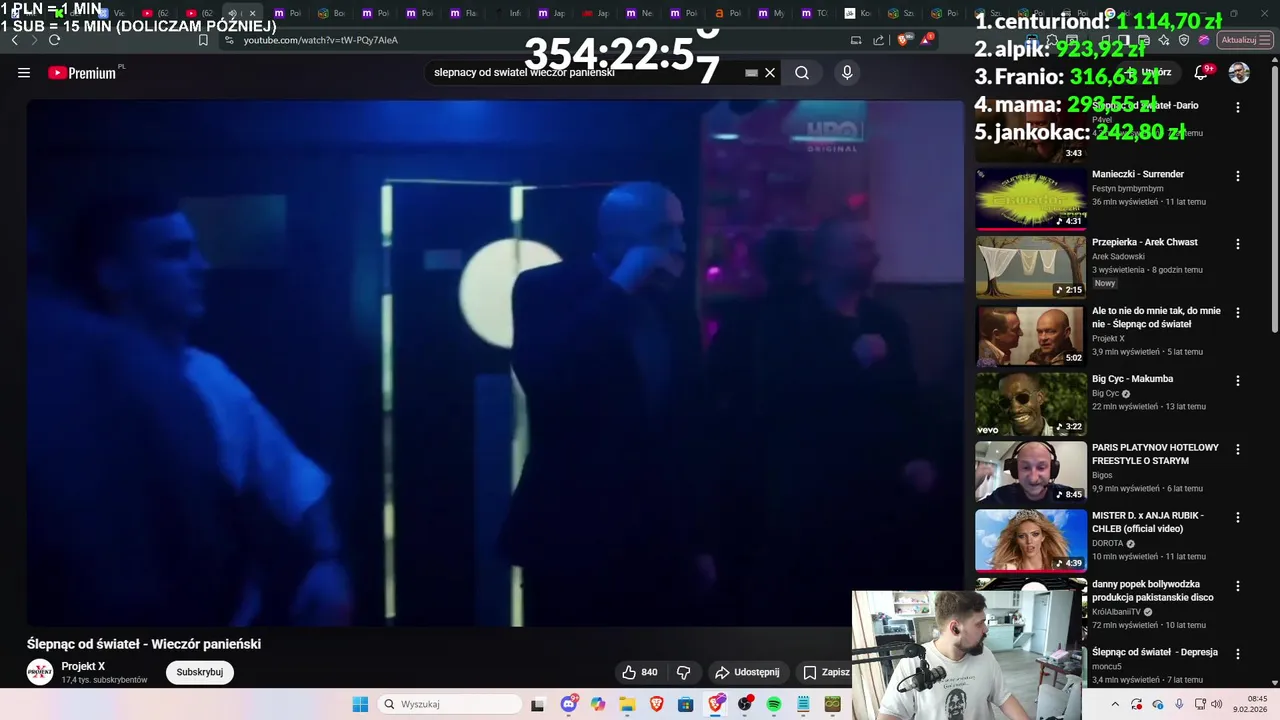
Task: Open Projekt X channel avatar
Action: 40,672
